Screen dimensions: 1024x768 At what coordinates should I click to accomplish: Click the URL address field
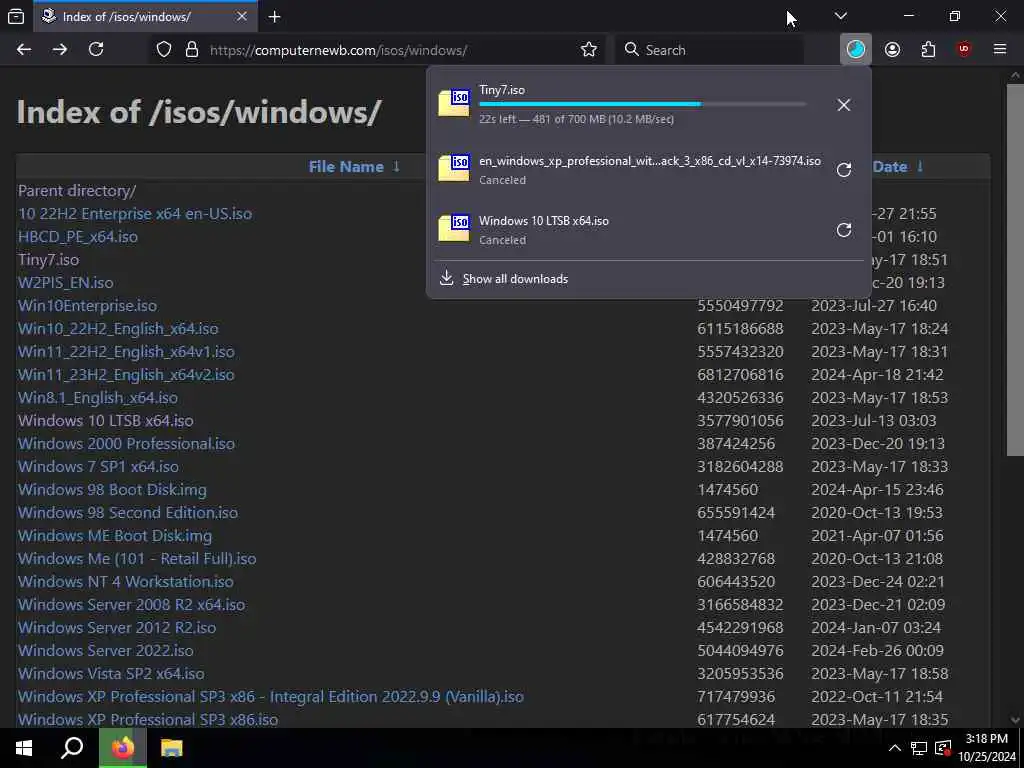[392, 50]
